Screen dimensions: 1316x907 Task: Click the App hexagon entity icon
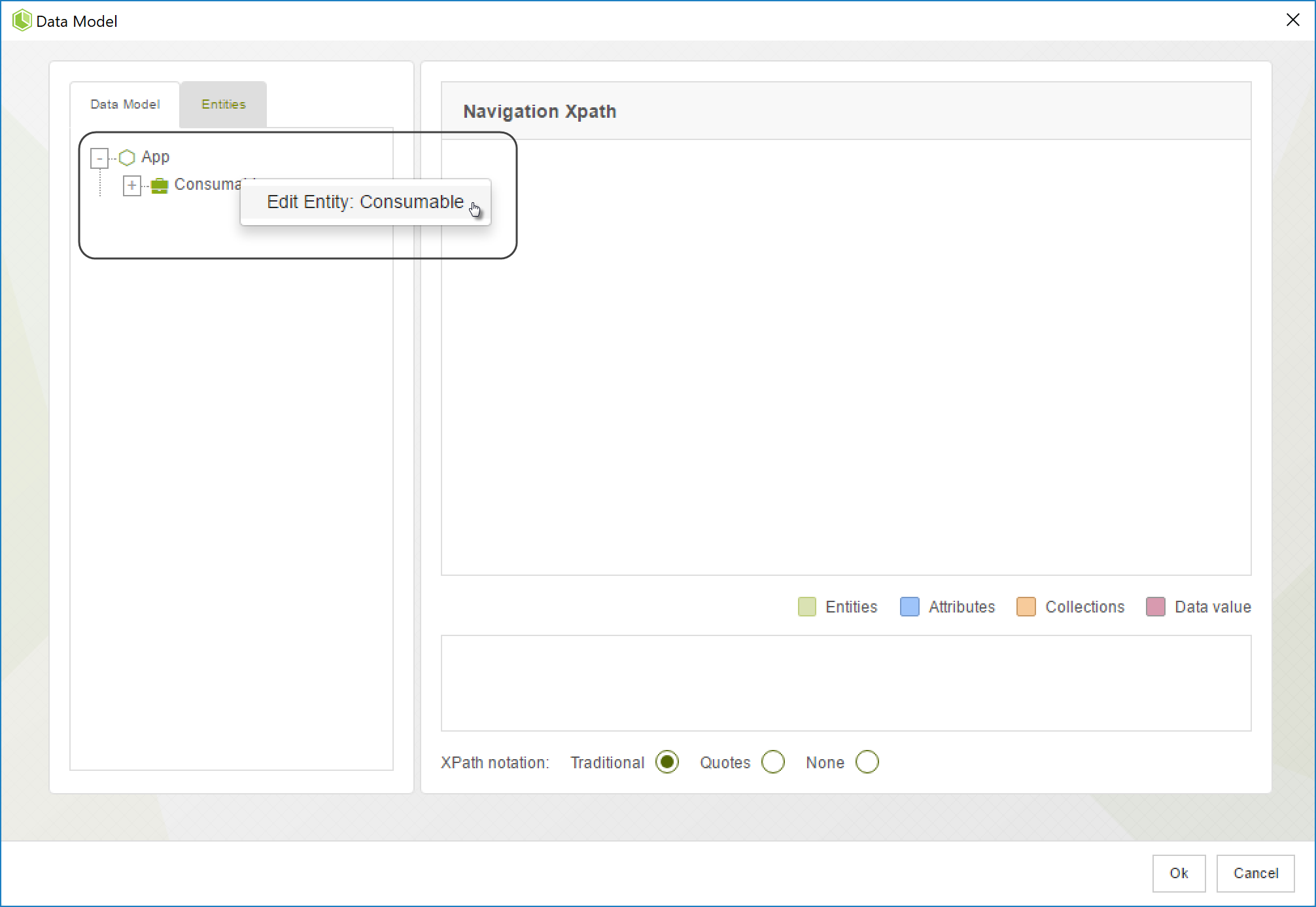pos(127,158)
